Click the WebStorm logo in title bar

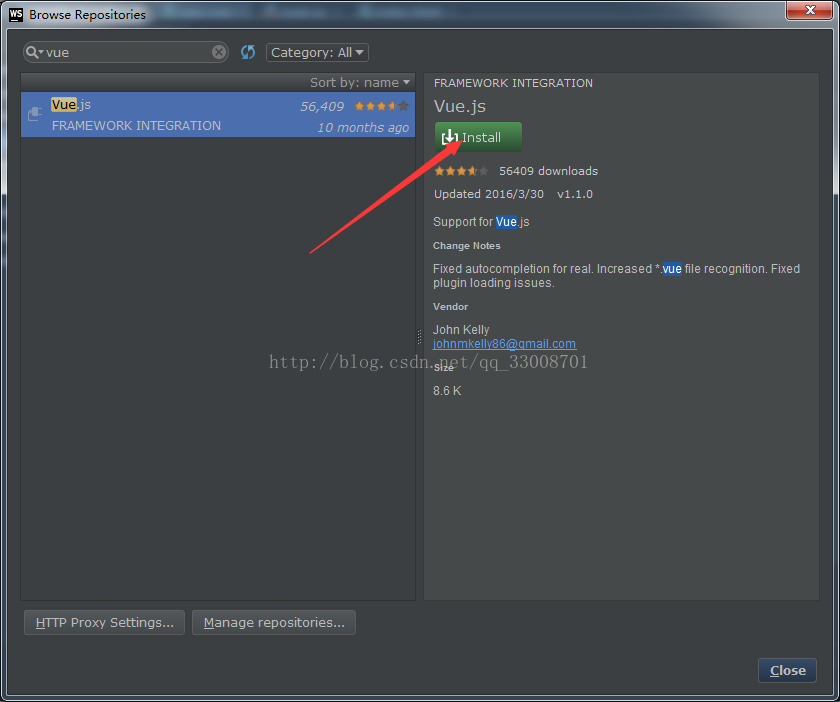click(x=16, y=14)
